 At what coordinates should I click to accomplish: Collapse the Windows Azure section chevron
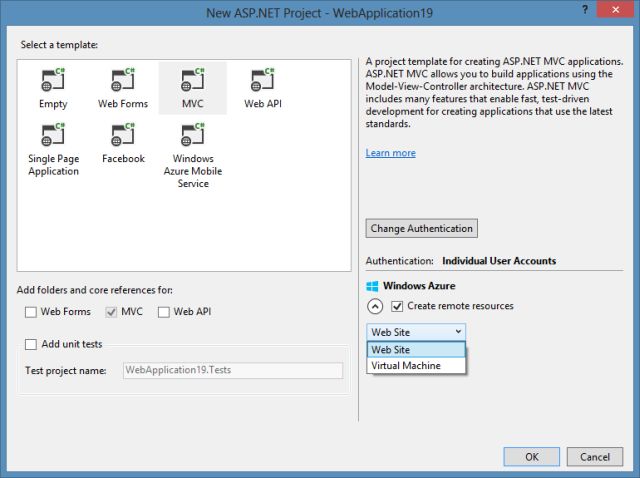(x=375, y=306)
